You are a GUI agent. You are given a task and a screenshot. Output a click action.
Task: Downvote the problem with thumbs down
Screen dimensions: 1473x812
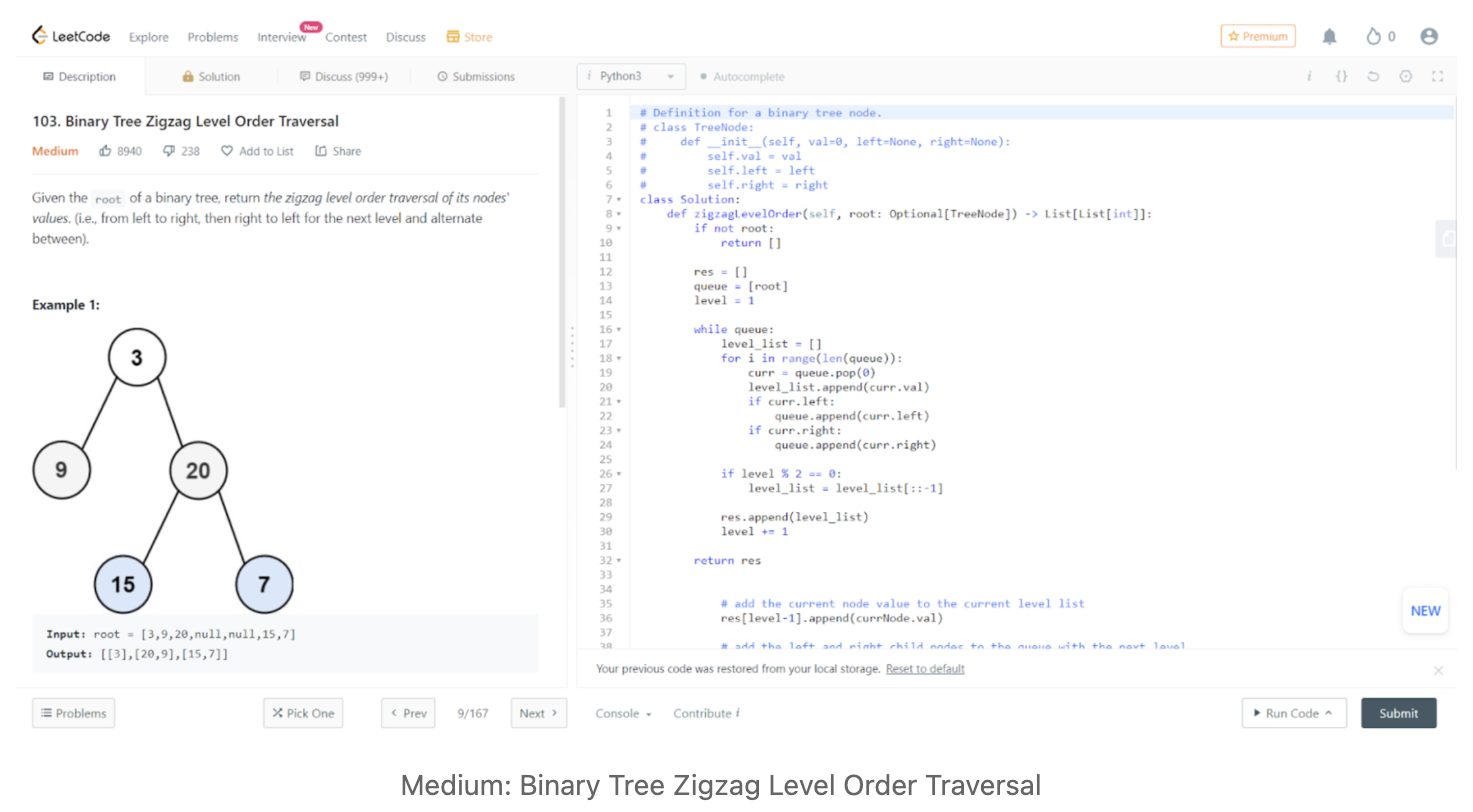point(169,151)
